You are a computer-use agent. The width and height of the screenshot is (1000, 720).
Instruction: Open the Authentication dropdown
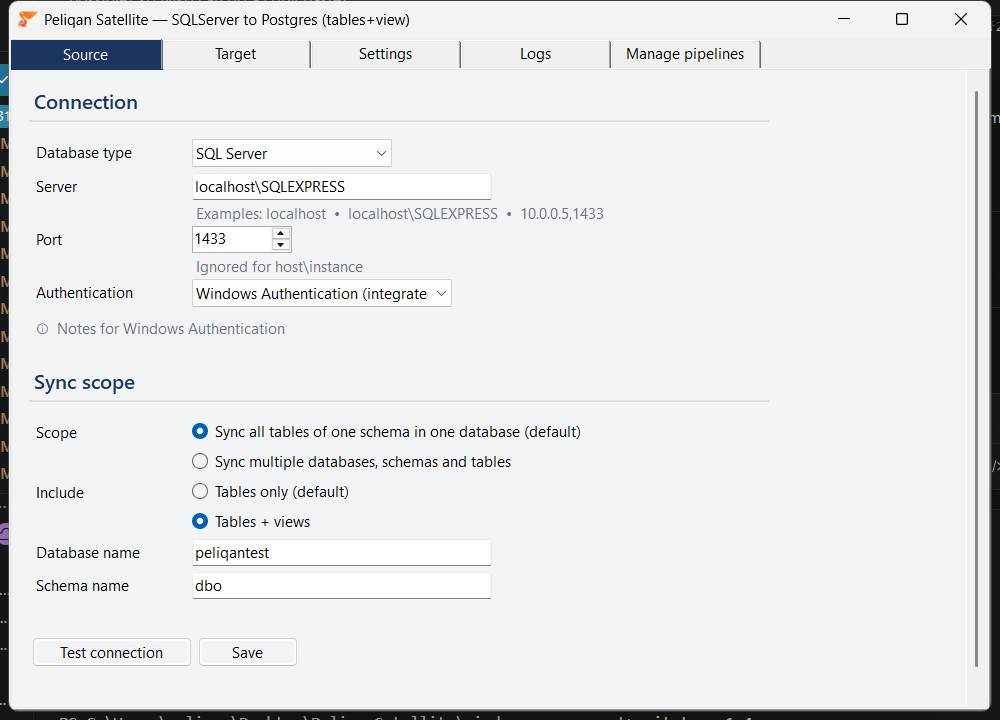pyautogui.click(x=321, y=293)
